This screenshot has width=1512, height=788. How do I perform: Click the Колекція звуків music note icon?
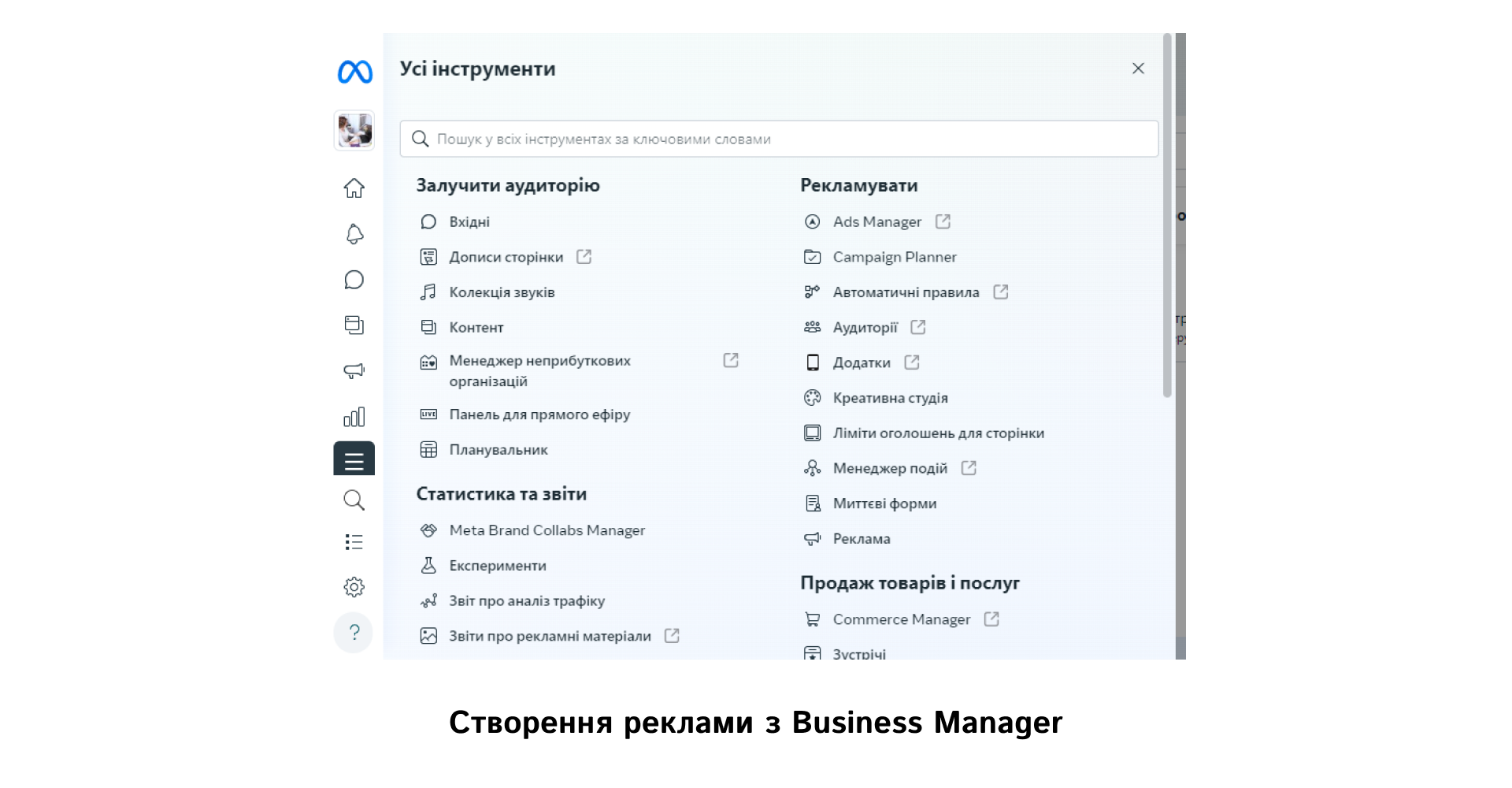tap(428, 292)
